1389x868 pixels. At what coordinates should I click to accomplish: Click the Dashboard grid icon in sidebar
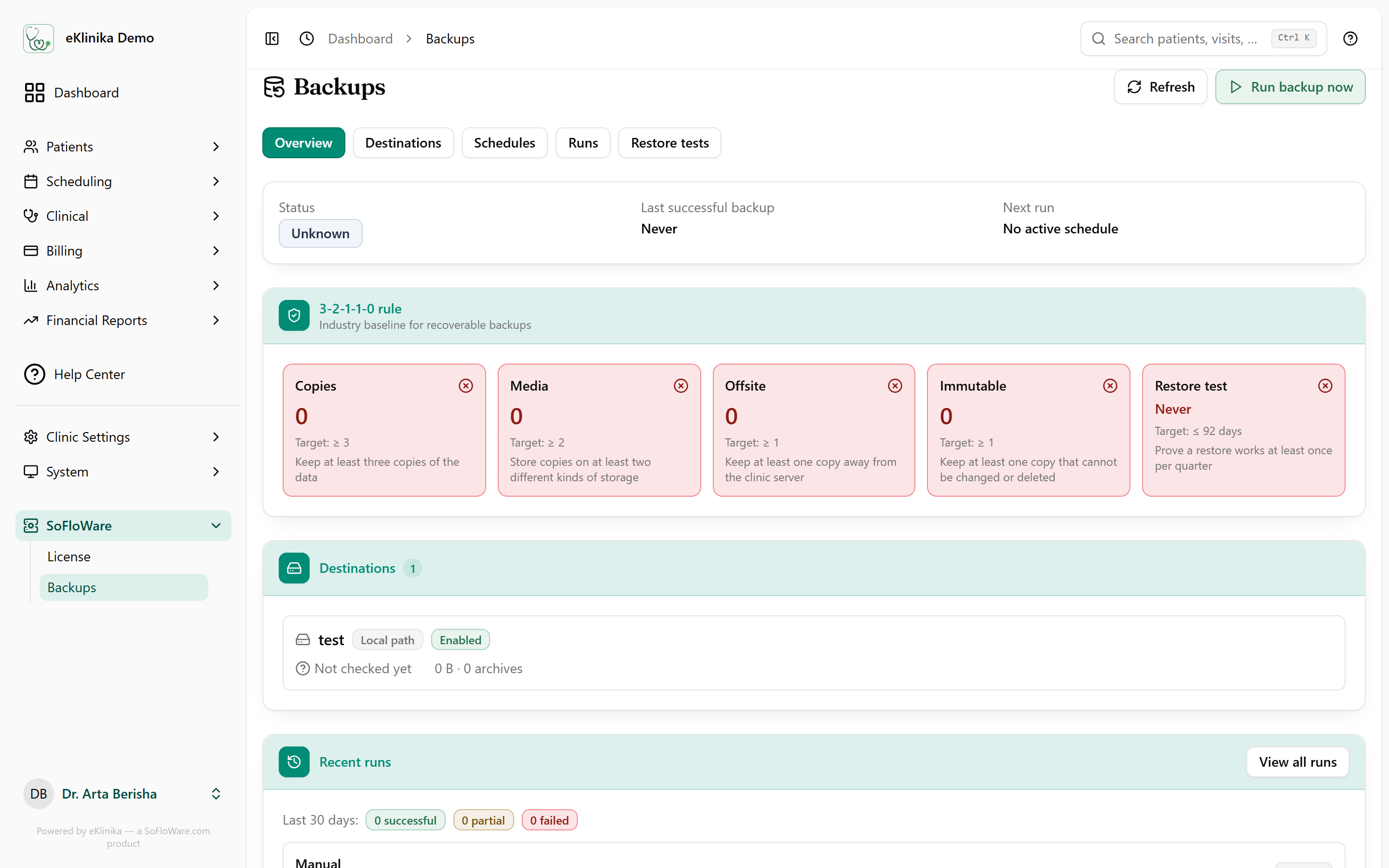click(34, 93)
